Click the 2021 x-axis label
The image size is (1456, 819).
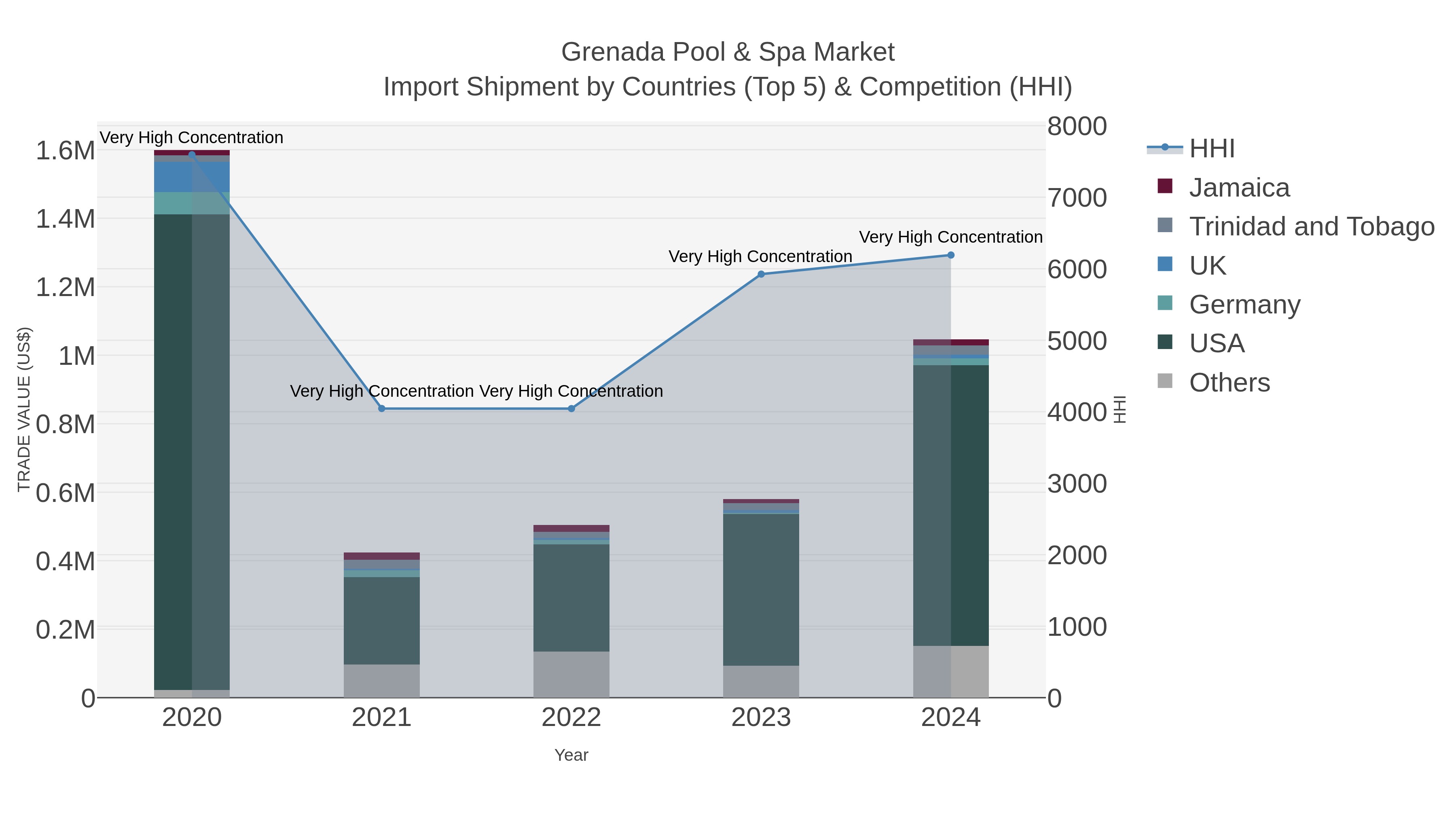click(x=381, y=718)
